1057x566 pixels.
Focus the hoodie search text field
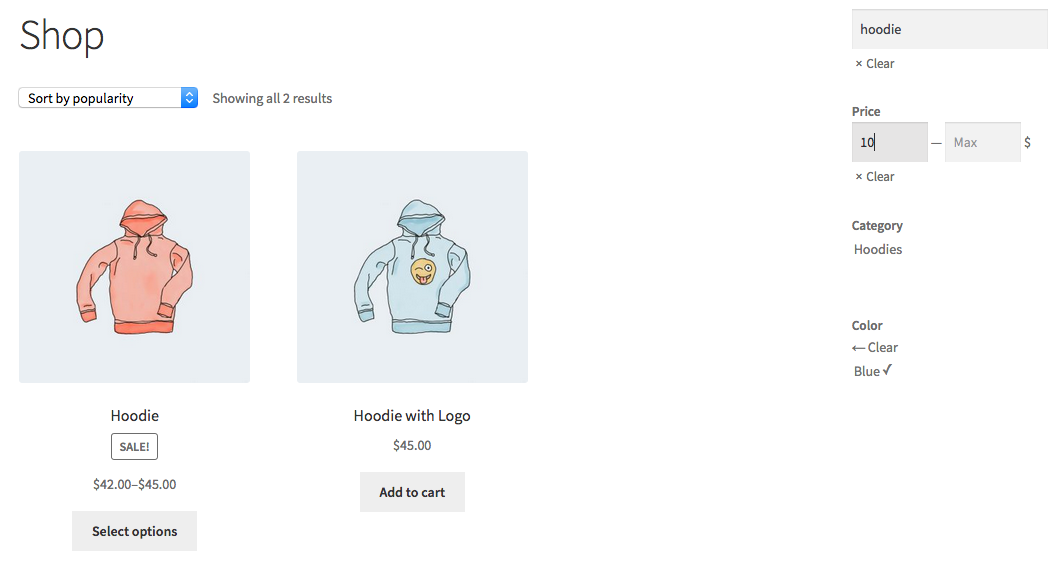pos(949,29)
